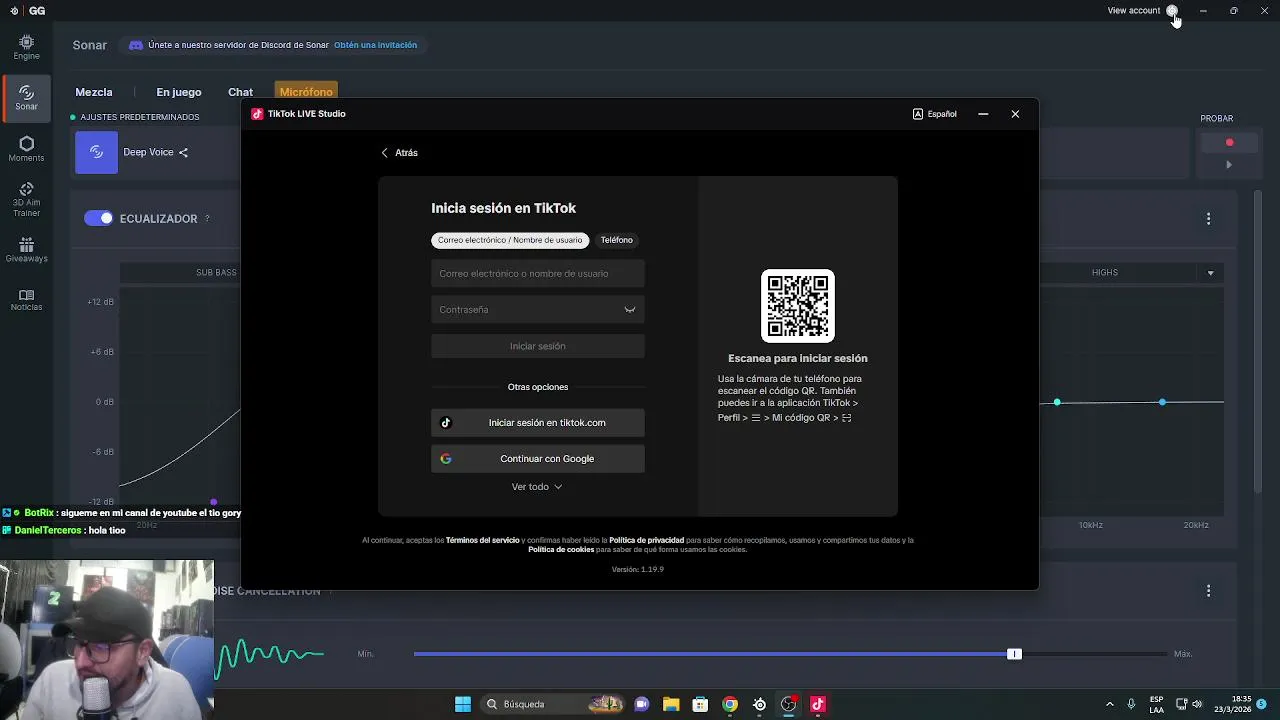1280x720 pixels.
Task: Click the Contraseña password field
Action: pos(538,310)
